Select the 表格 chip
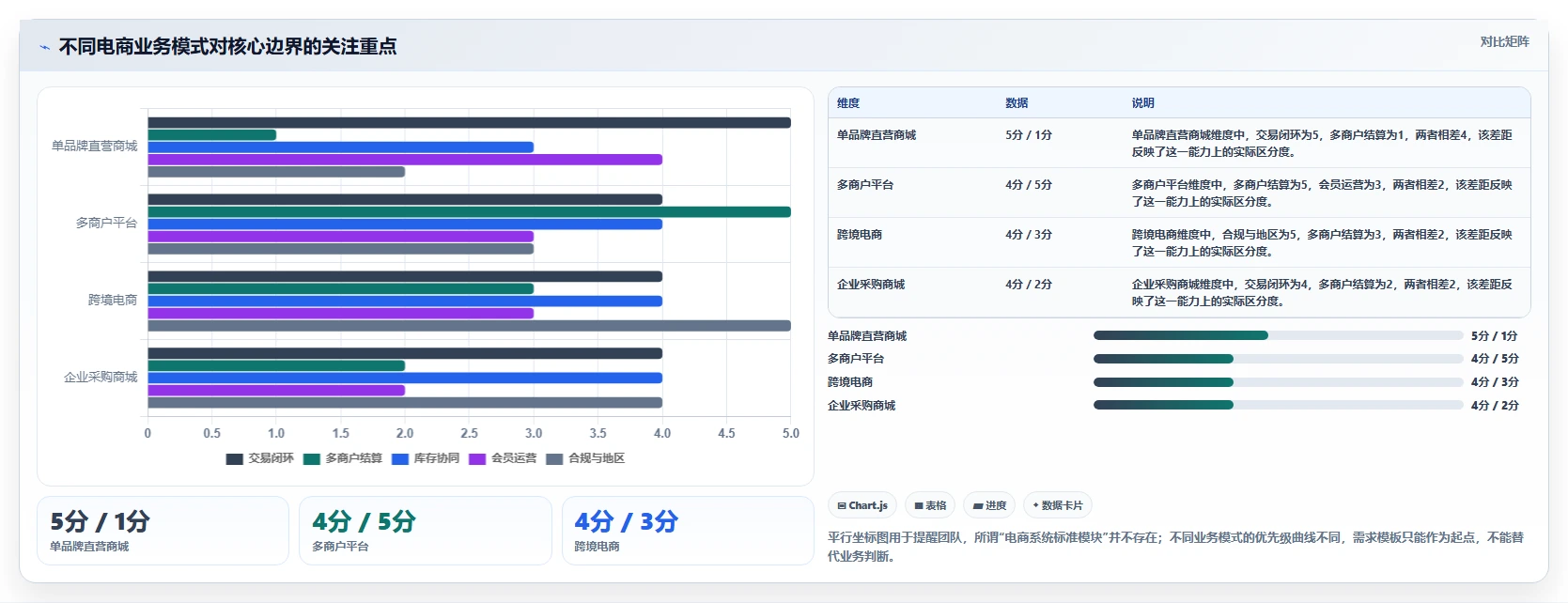This screenshot has height=603, width=1568. 930,505
